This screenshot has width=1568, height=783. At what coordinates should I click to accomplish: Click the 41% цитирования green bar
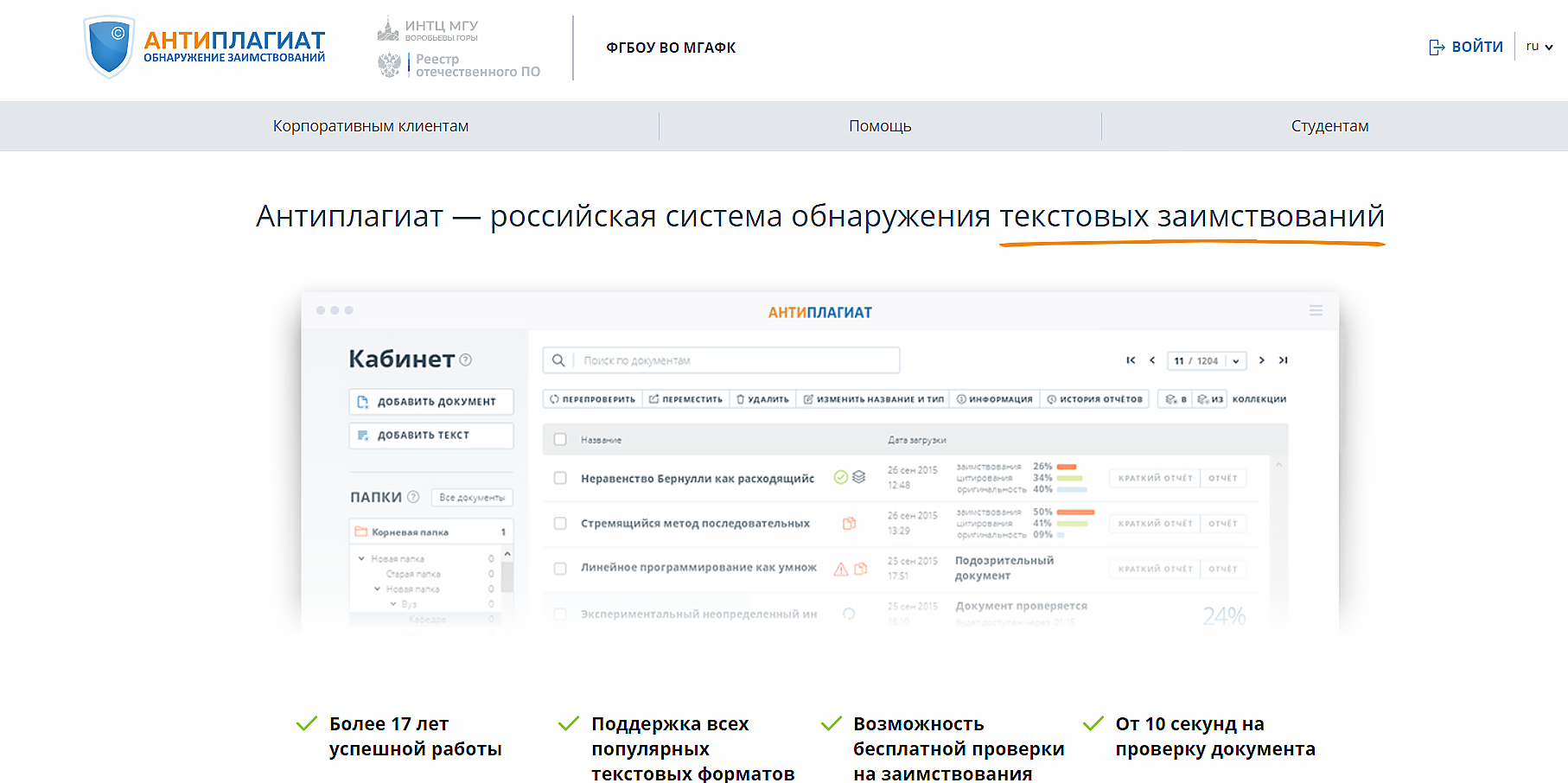1073,524
